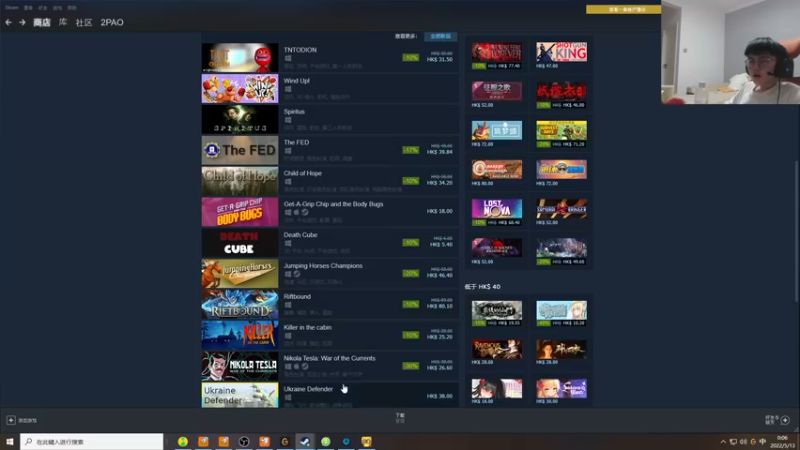Screen dimensions: 800x450
Task: Click the Get-A-Grip HK$ 18.00 price
Action: click(439, 211)
